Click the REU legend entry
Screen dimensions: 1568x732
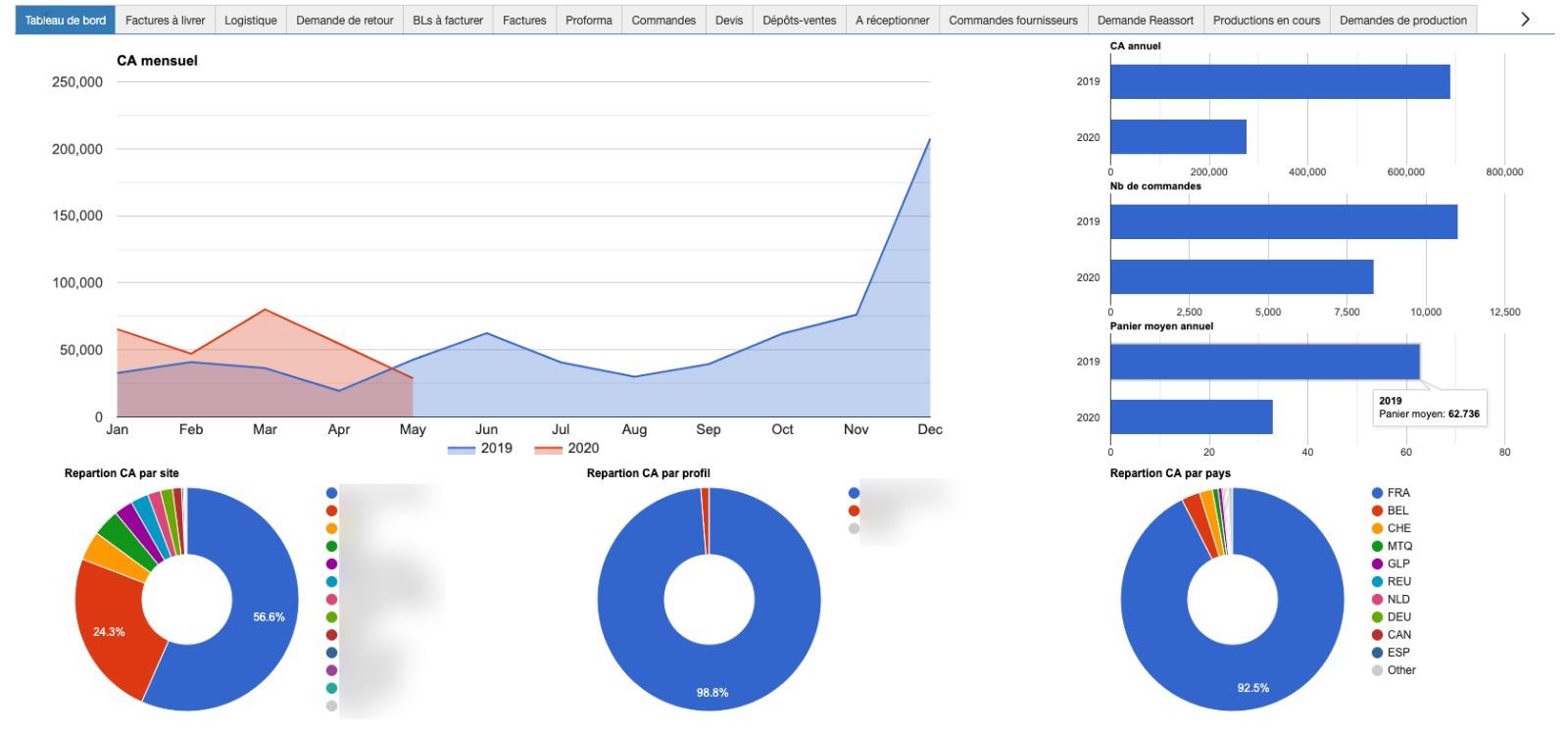click(x=1391, y=581)
